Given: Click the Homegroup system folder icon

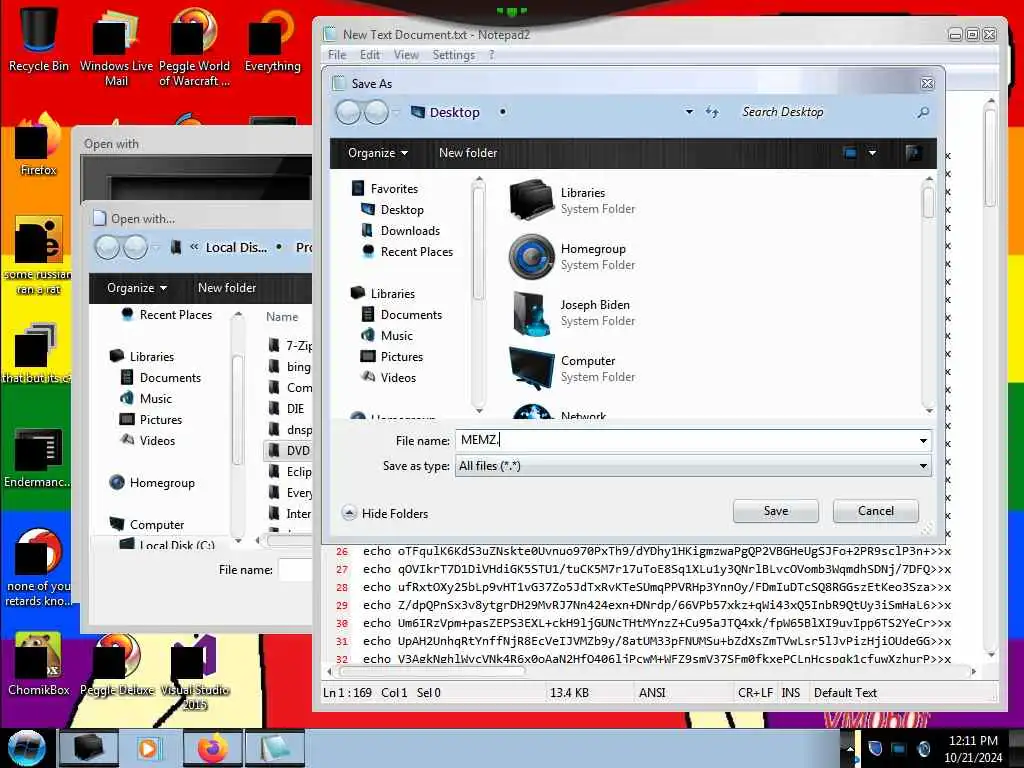Looking at the screenshot, I should pyautogui.click(x=532, y=256).
